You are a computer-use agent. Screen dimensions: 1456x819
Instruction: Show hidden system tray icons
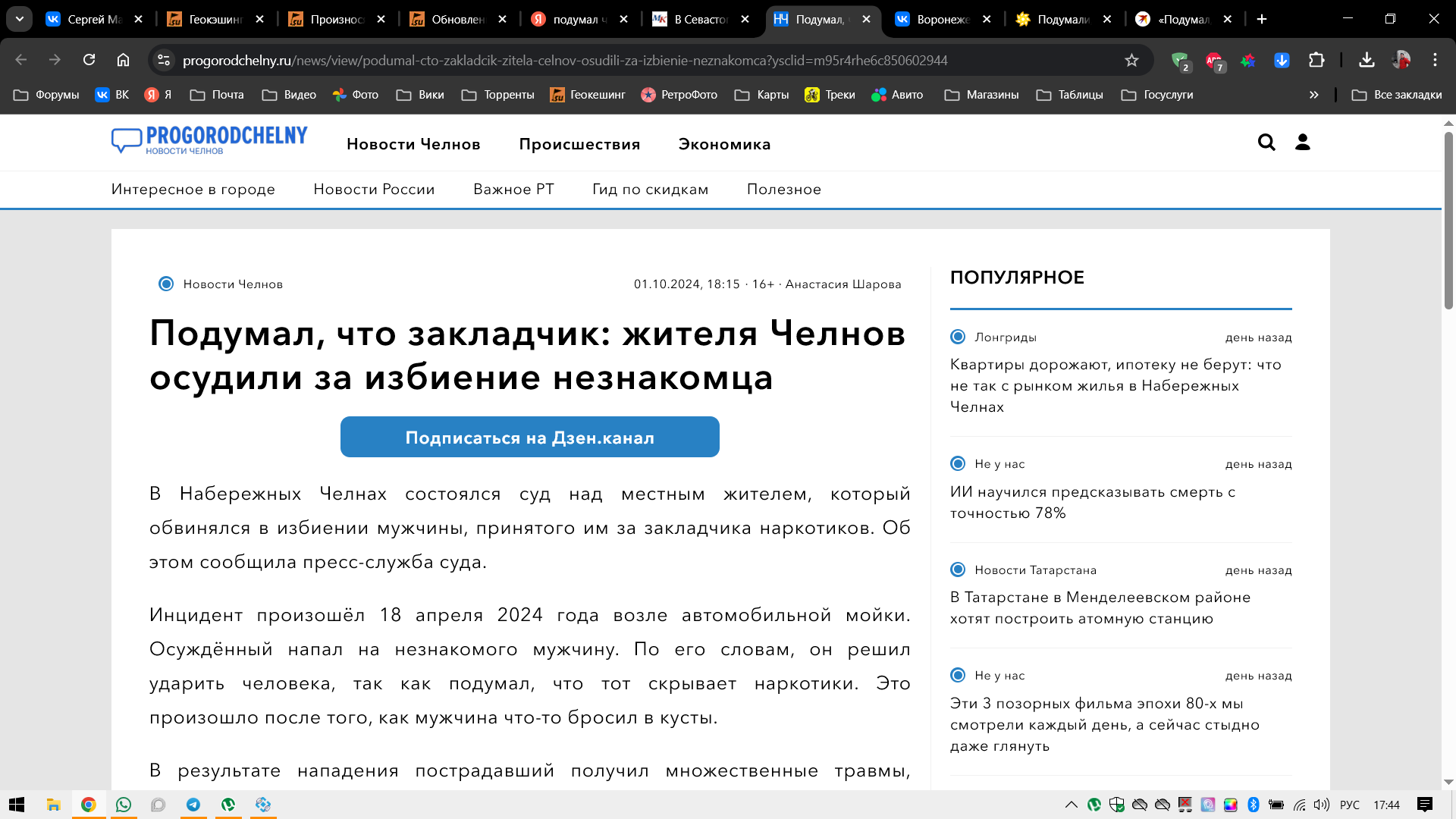click(1071, 805)
